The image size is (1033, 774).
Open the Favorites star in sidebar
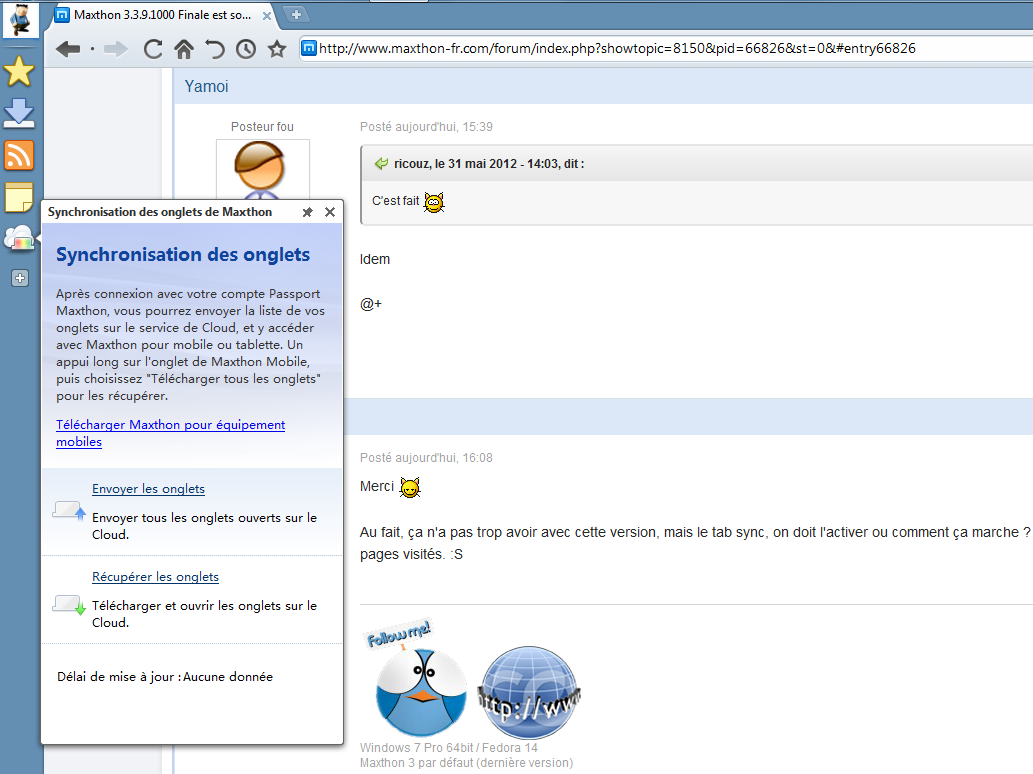[x=19, y=71]
